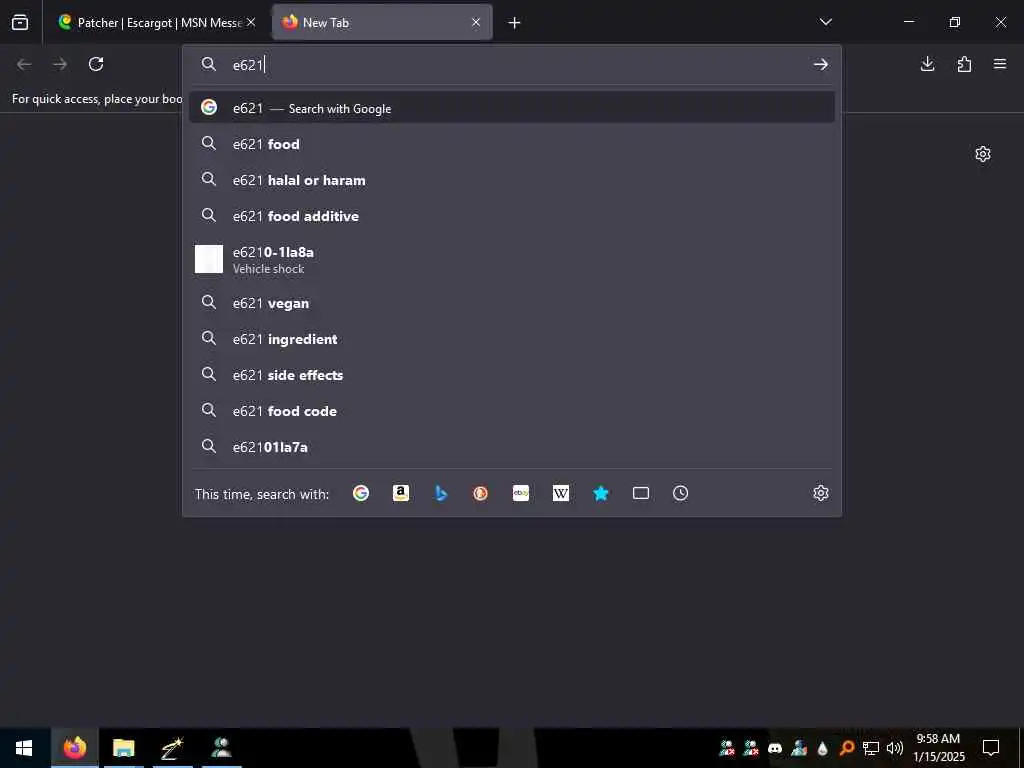Open search settings gear in dropdown
Screen dimensions: 1024x768
click(x=821, y=493)
